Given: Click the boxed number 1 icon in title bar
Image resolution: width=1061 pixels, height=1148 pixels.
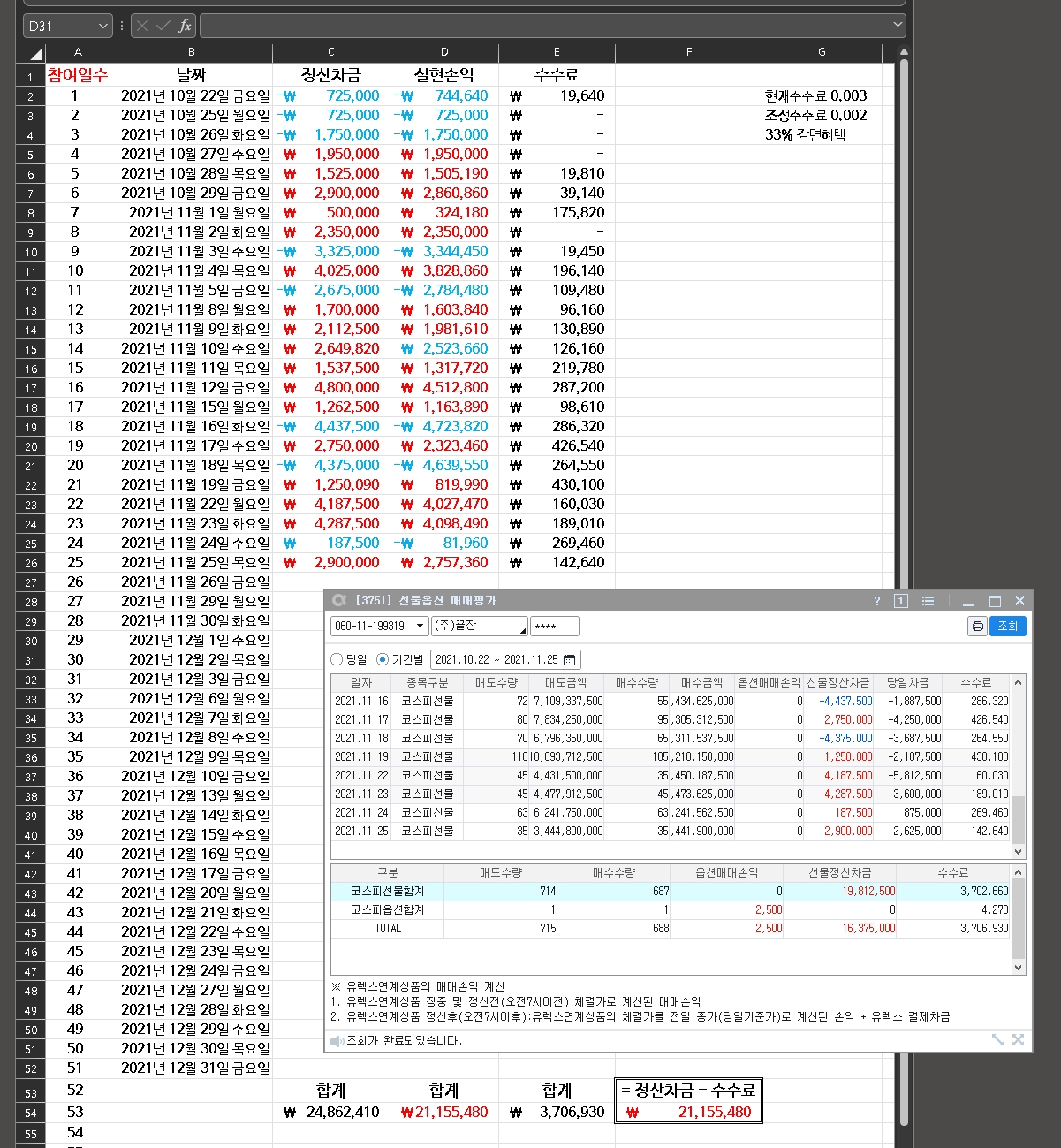Looking at the screenshot, I should (x=901, y=601).
